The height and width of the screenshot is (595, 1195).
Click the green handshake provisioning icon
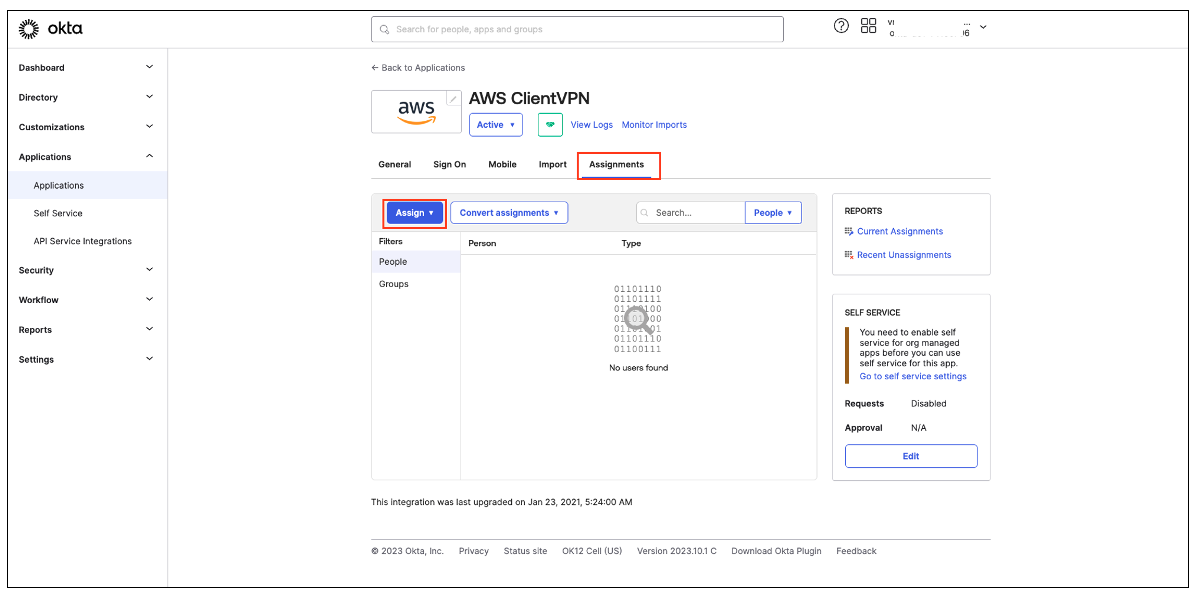pos(550,124)
